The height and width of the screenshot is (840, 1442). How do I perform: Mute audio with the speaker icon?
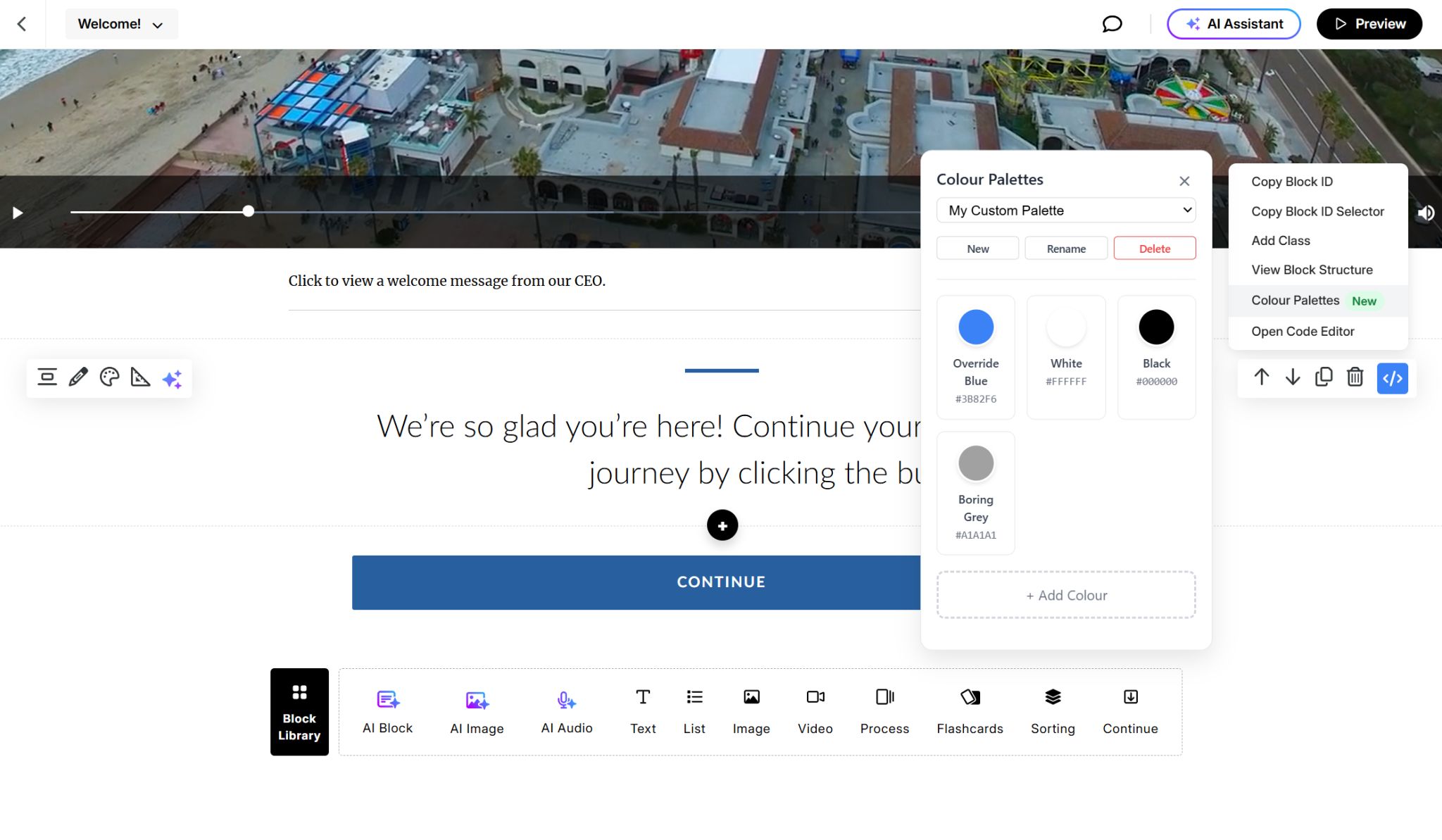[1428, 213]
